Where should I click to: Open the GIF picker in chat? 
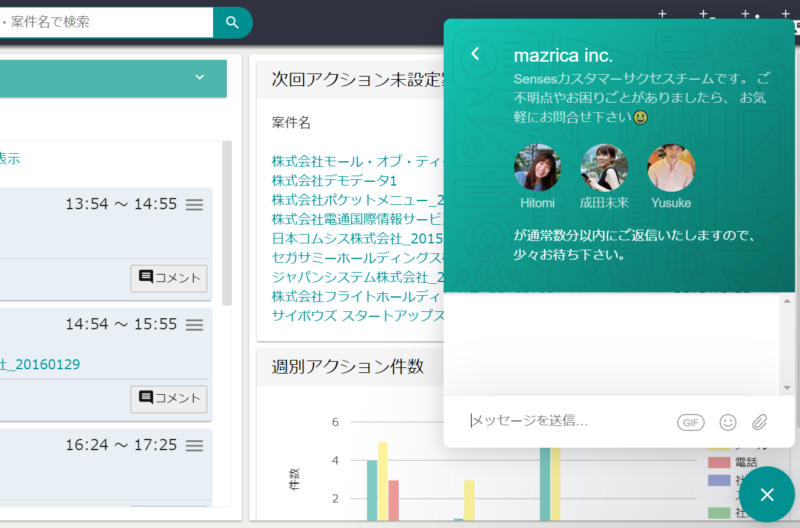coord(691,422)
